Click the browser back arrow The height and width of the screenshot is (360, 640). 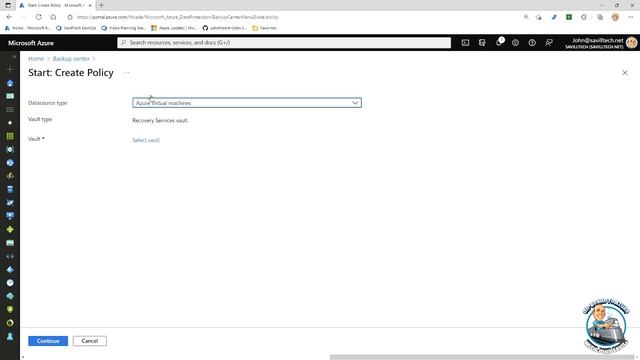click(9, 17)
